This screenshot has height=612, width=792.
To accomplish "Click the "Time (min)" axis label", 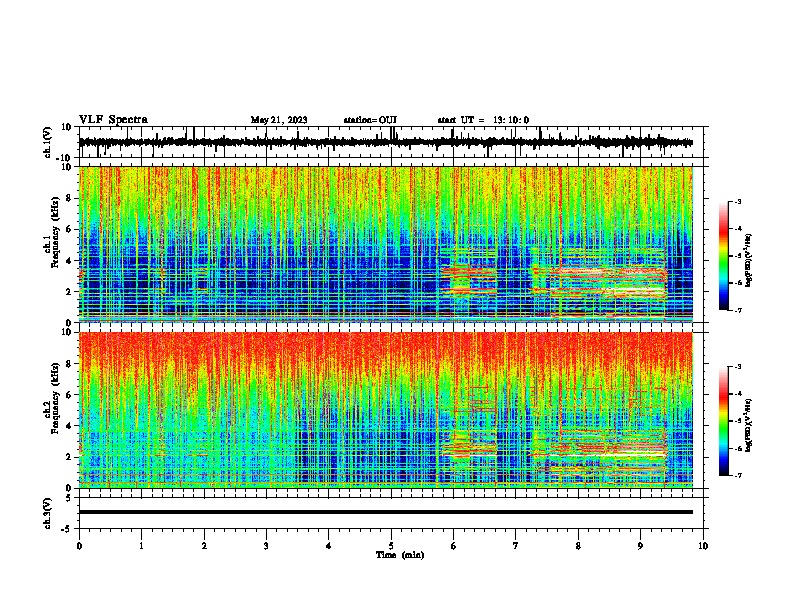I will tap(400, 555).
